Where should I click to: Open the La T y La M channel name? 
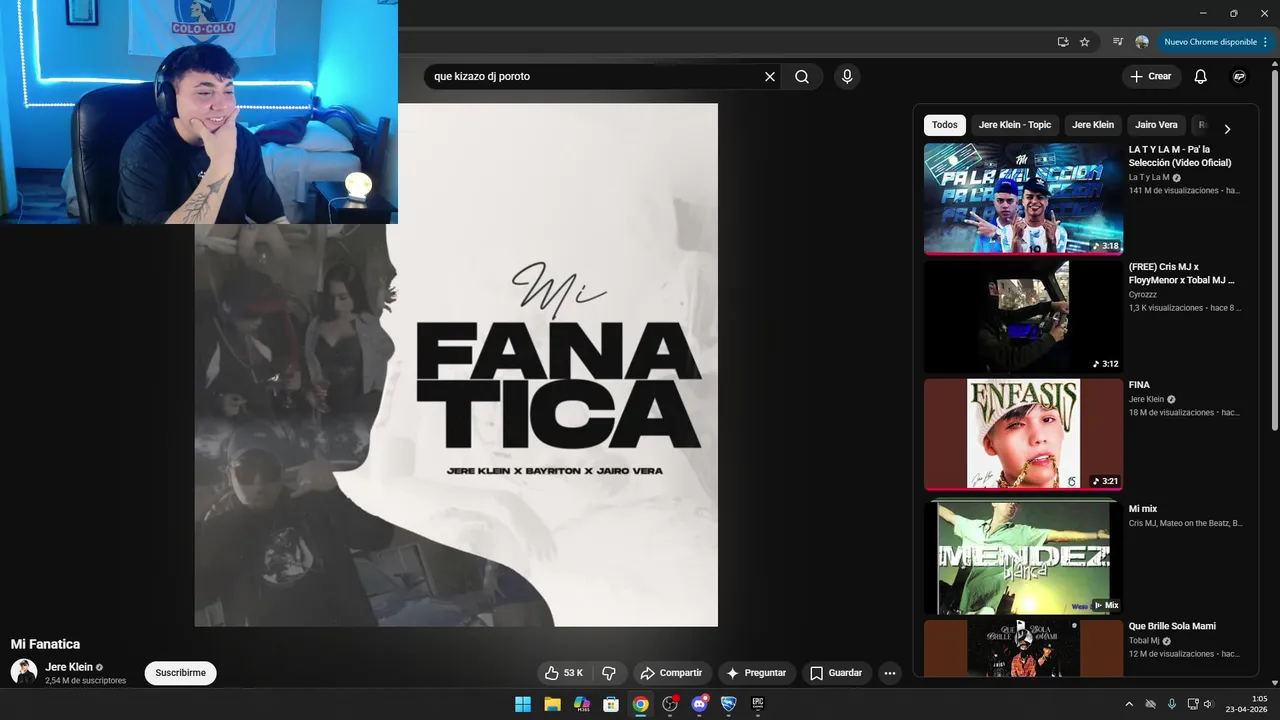click(1149, 177)
